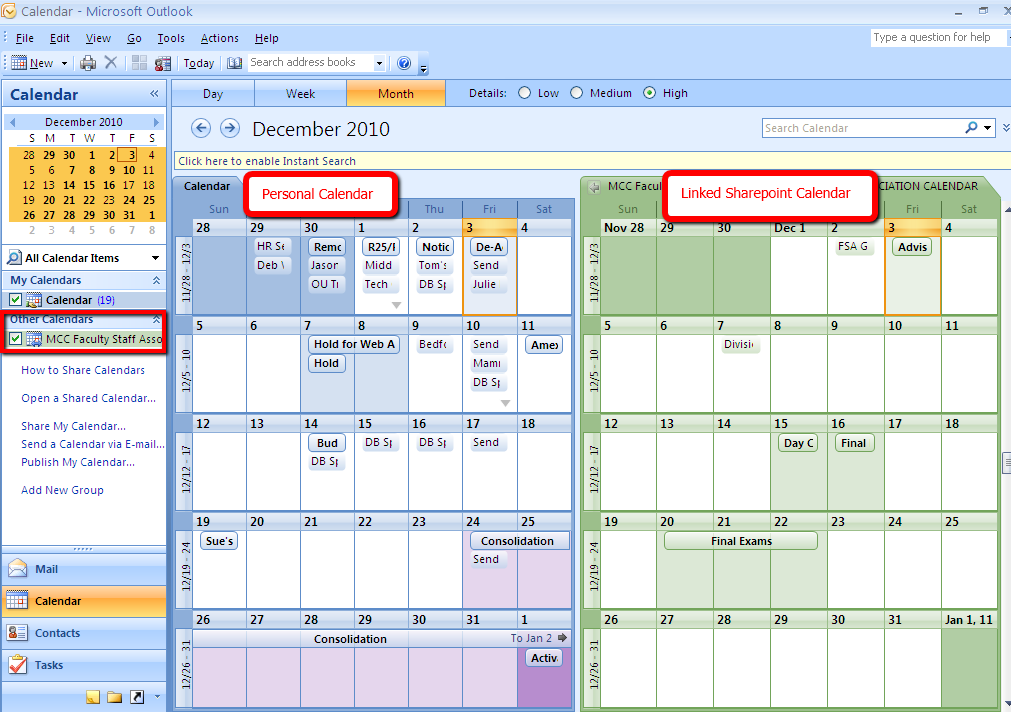
Task: Click the Shortcuts icon at bottom
Action: pyautogui.click(x=137, y=697)
